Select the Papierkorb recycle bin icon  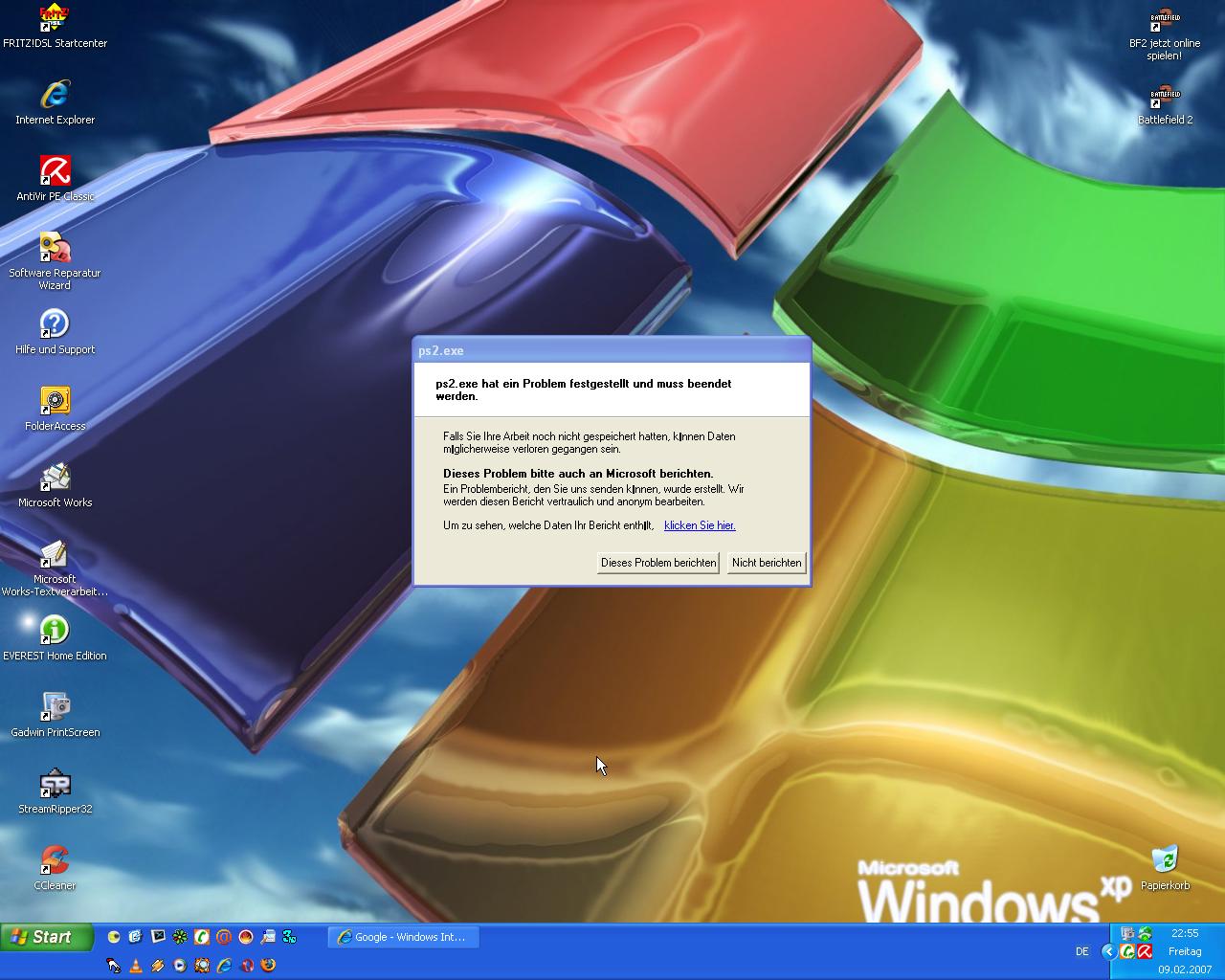point(1165,867)
